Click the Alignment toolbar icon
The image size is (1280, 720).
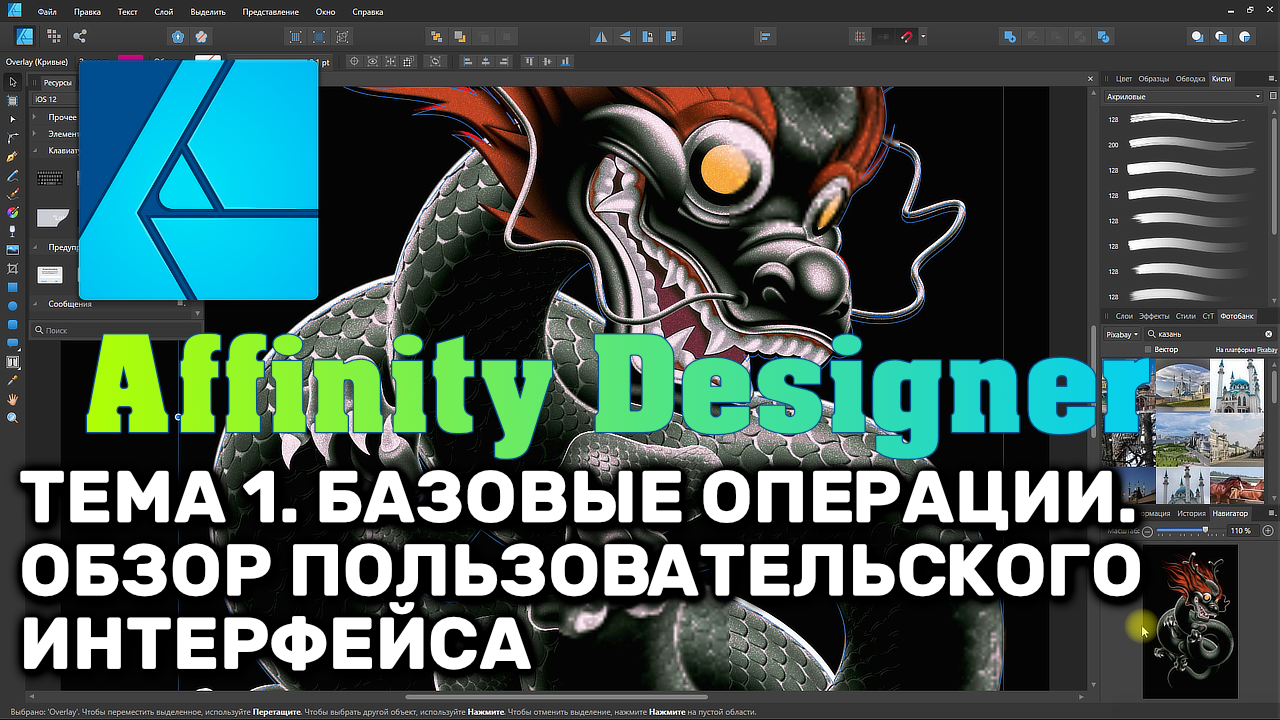766,37
